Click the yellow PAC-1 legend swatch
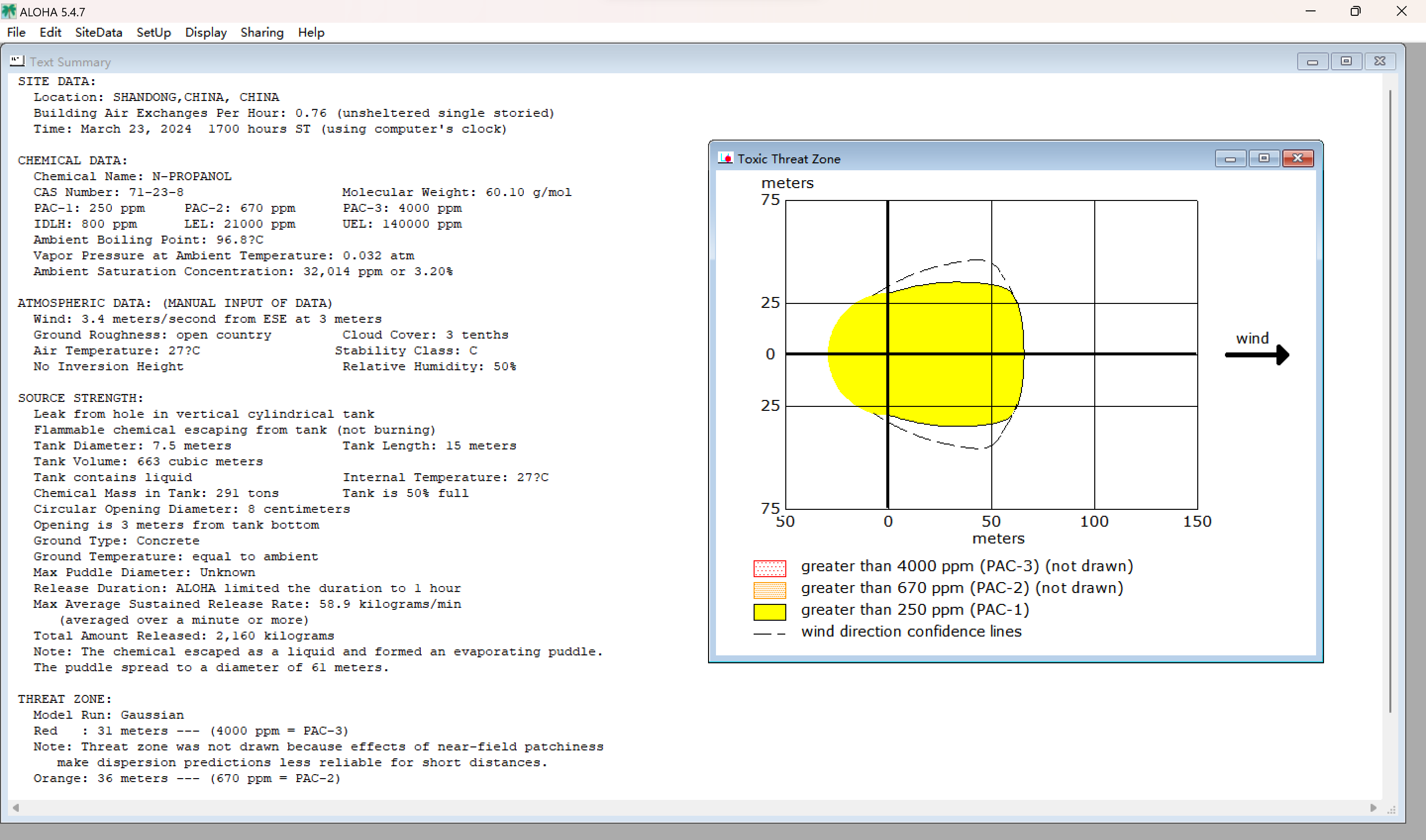The width and height of the screenshot is (1426, 840). (769, 612)
